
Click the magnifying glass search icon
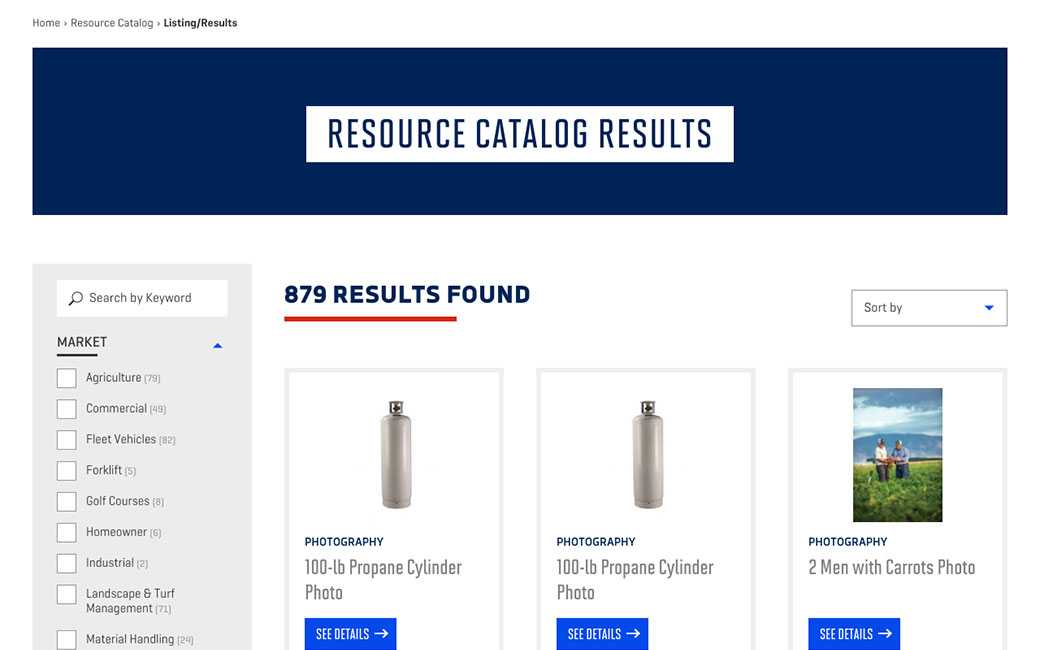[75, 298]
